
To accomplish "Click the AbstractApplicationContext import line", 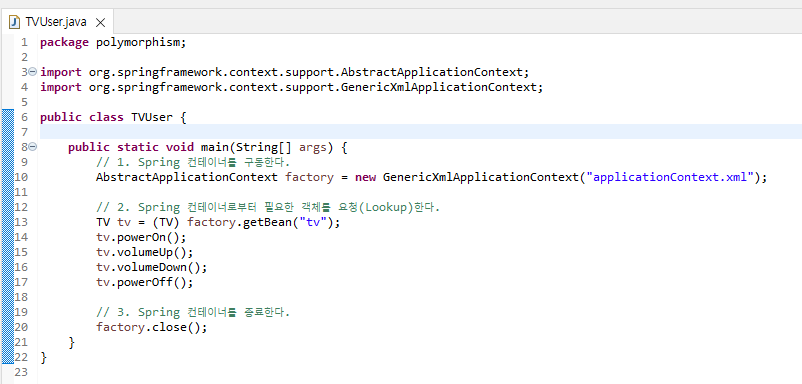I will [x=284, y=72].
